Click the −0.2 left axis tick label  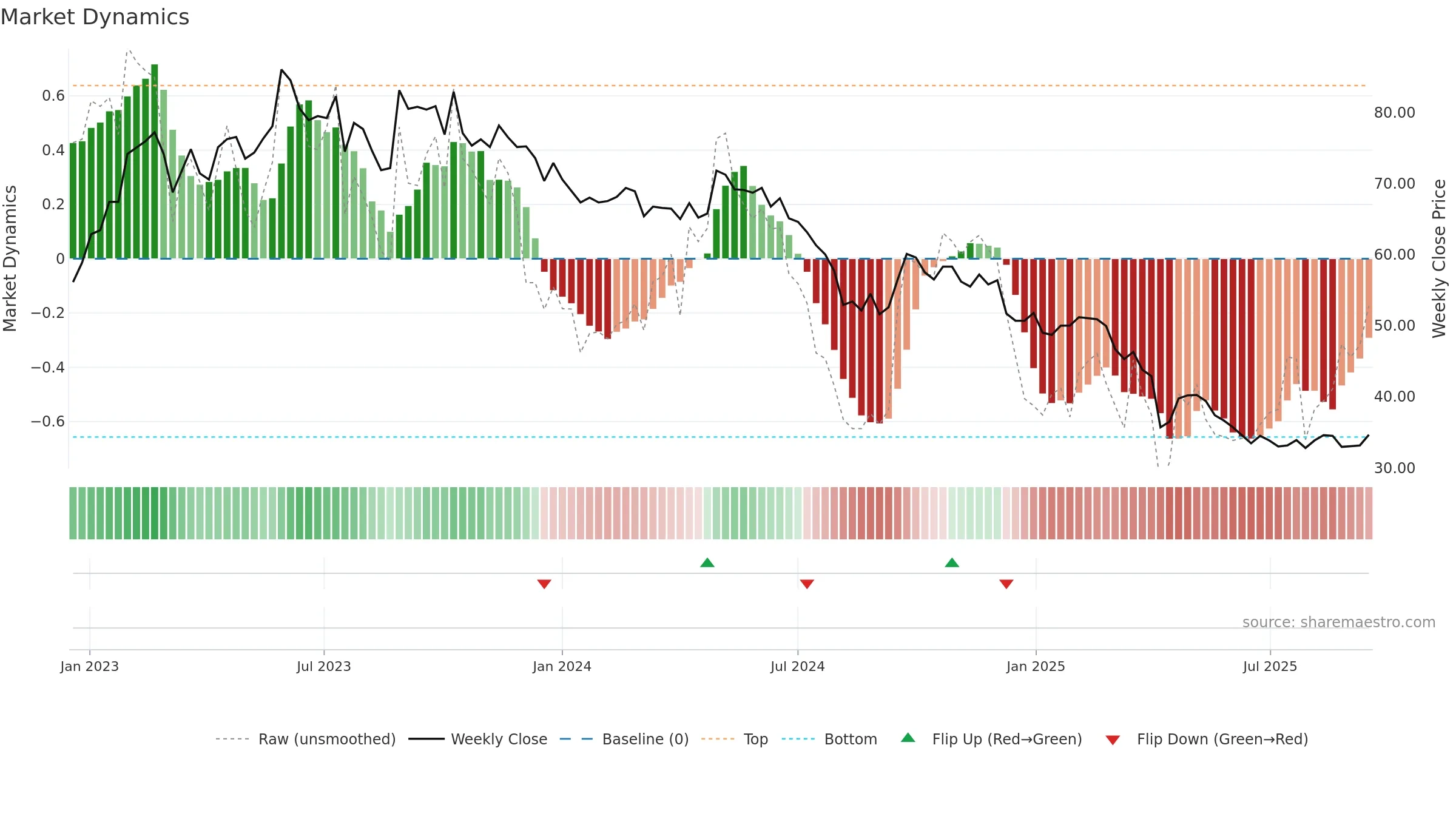48,313
